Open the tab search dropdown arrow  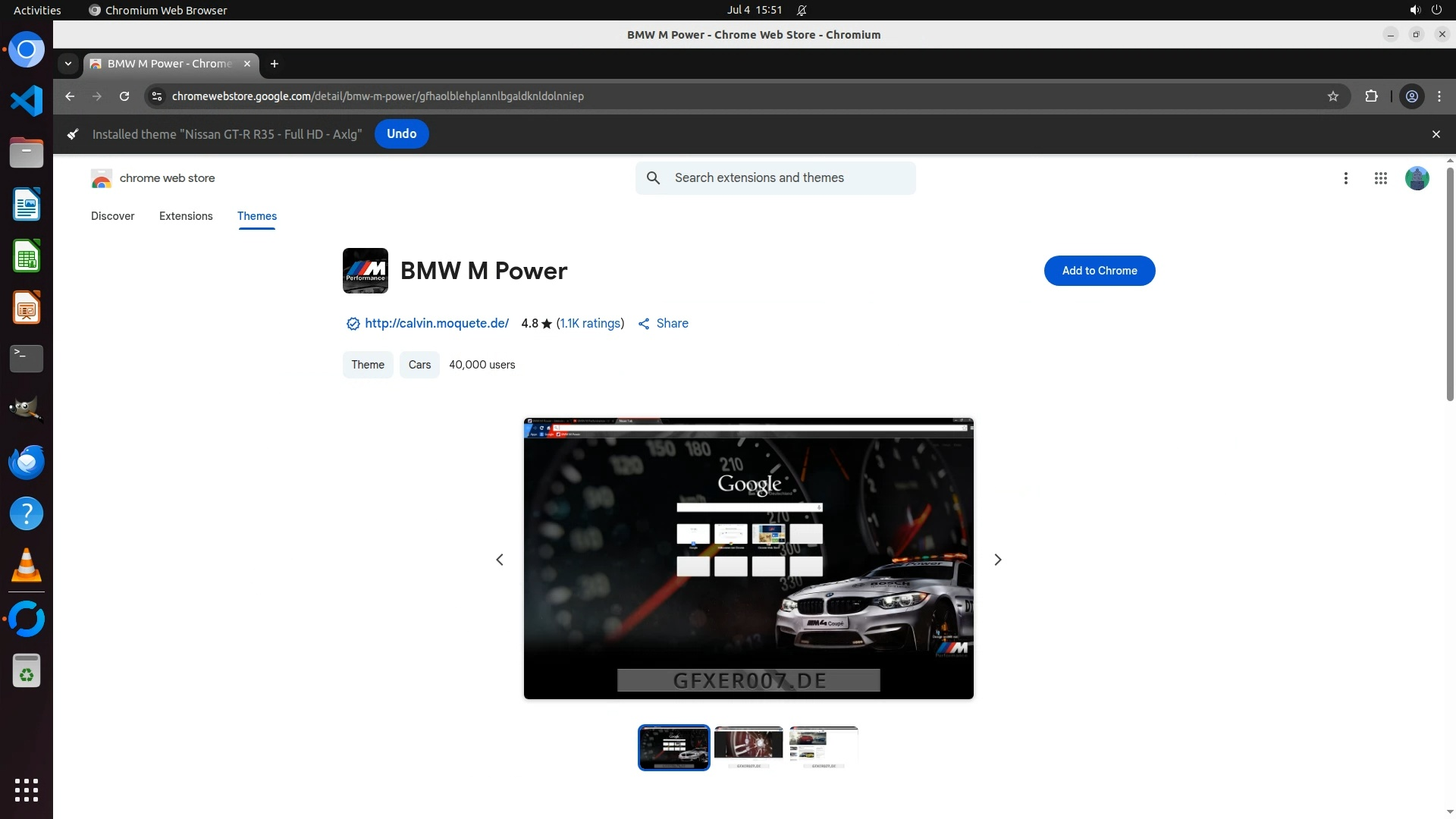coord(68,64)
